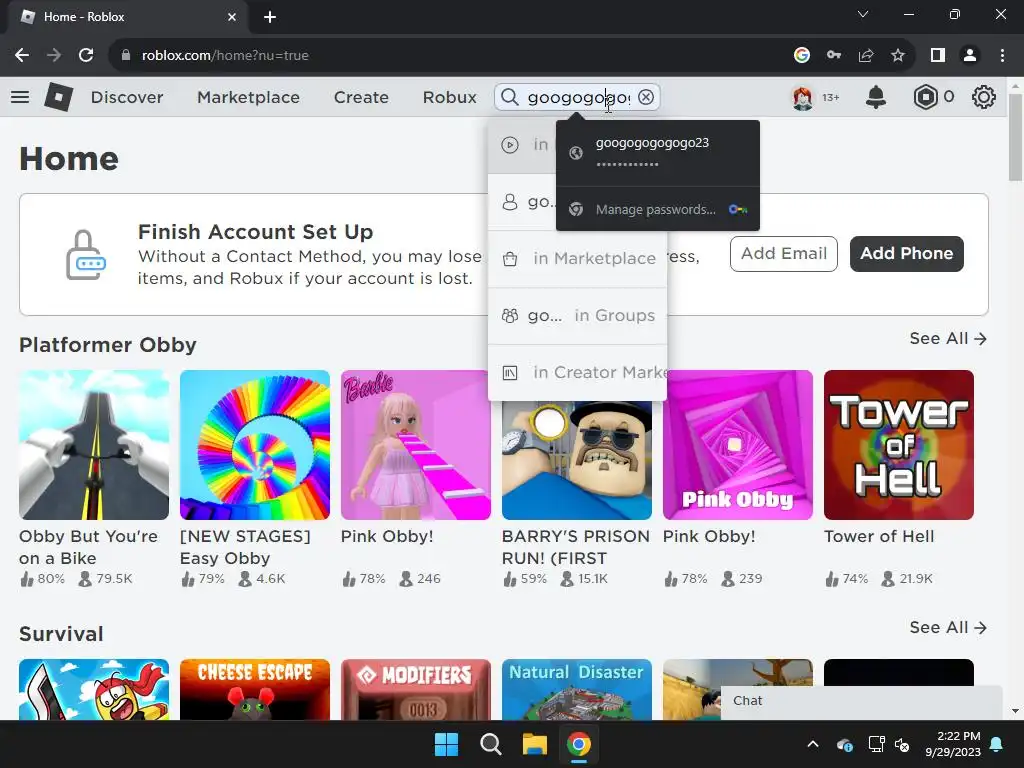Screen dimensions: 1024x768
Task: Open a new browser tab
Action: click(270, 17)
